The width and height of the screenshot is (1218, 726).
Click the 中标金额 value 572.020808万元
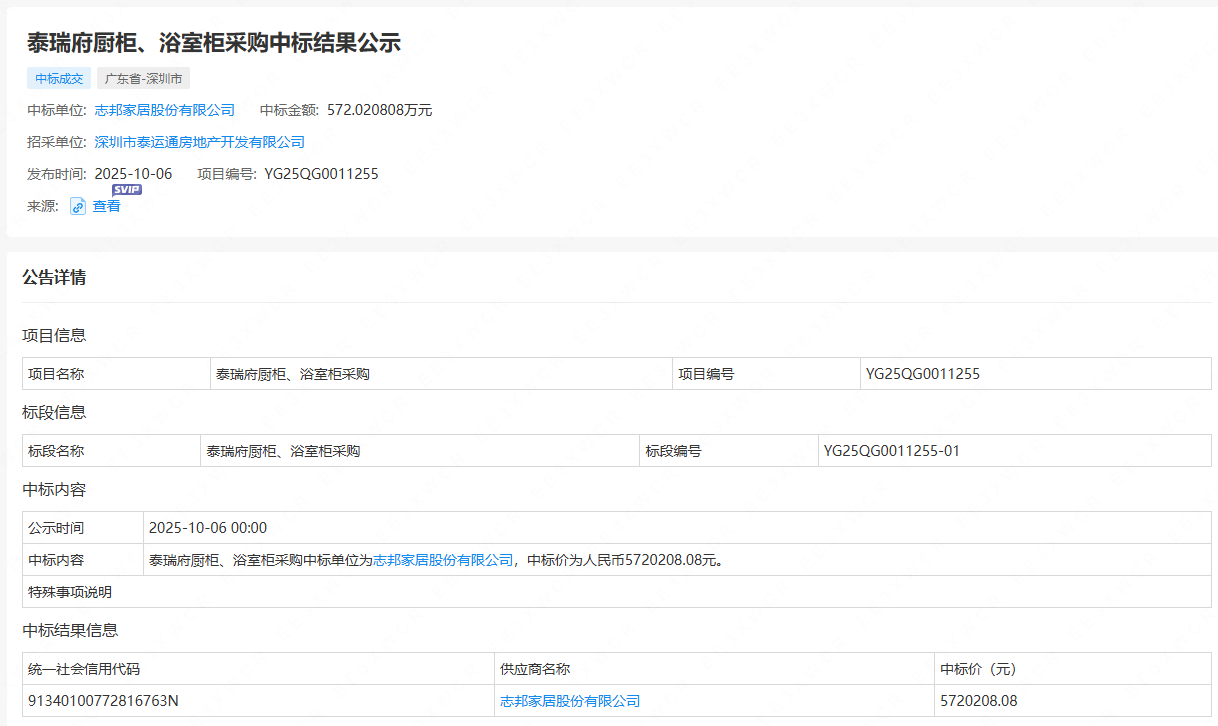click(379, 110)
